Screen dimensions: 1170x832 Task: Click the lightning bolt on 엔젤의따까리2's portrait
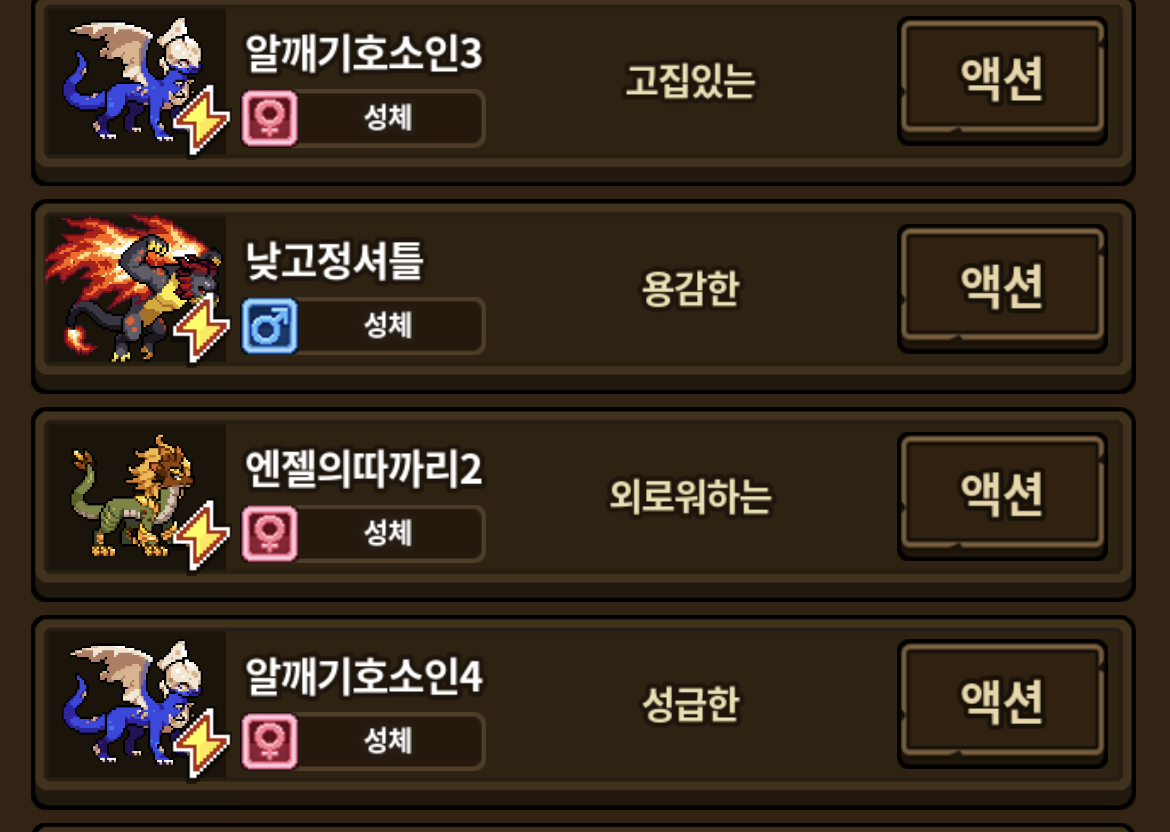pyautogui.click(x=201, y=535)
